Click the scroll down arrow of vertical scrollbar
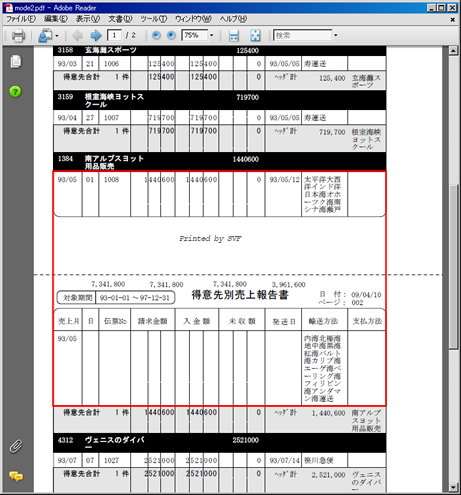Viewport: 461px width, 495px height. (x=453, y=487)
